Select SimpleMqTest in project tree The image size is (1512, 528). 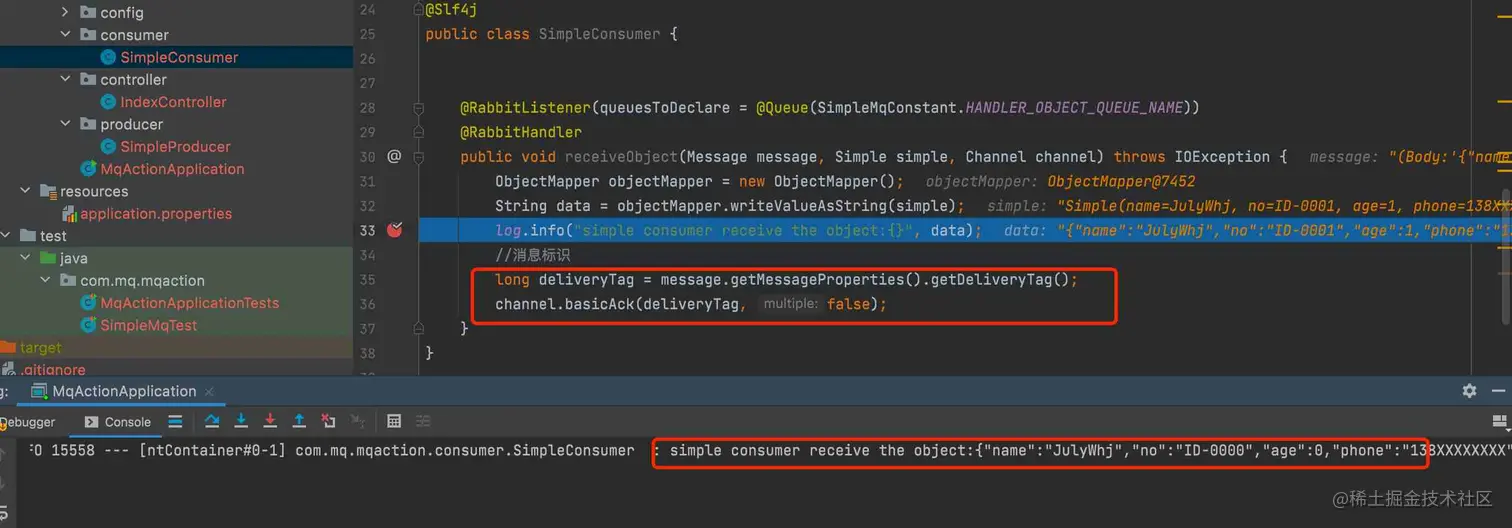pos(148,325)
